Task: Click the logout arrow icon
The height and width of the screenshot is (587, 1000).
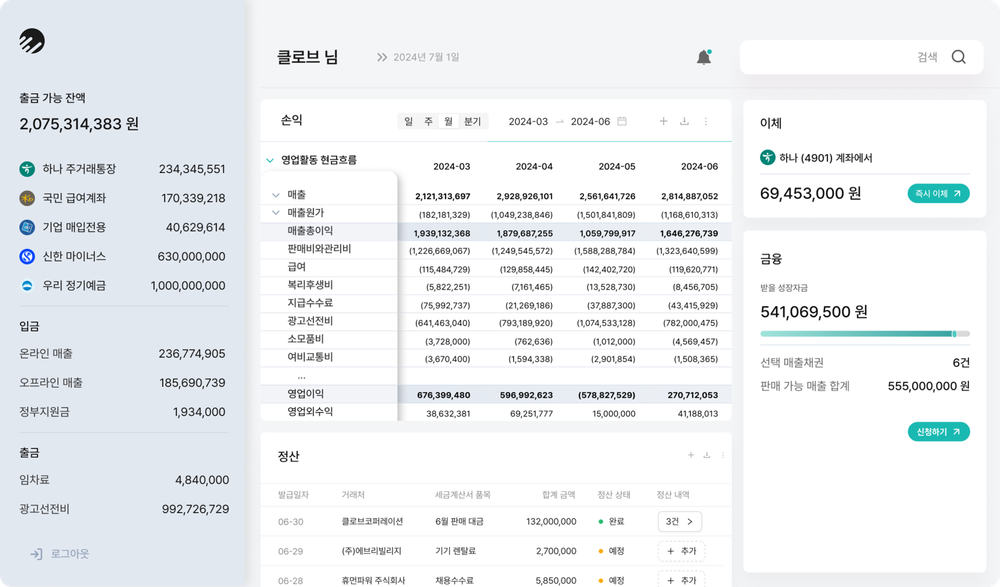Action: pyautogui.click(x=36, y=554)
